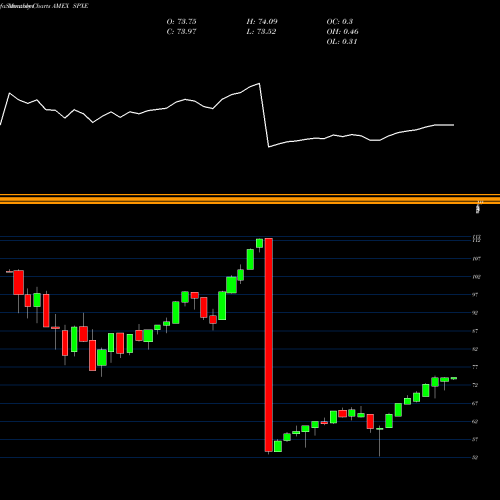Viewport: 500px width, 500px height.
Task: Click the 82 price axis label
Action: click(475, 349)
